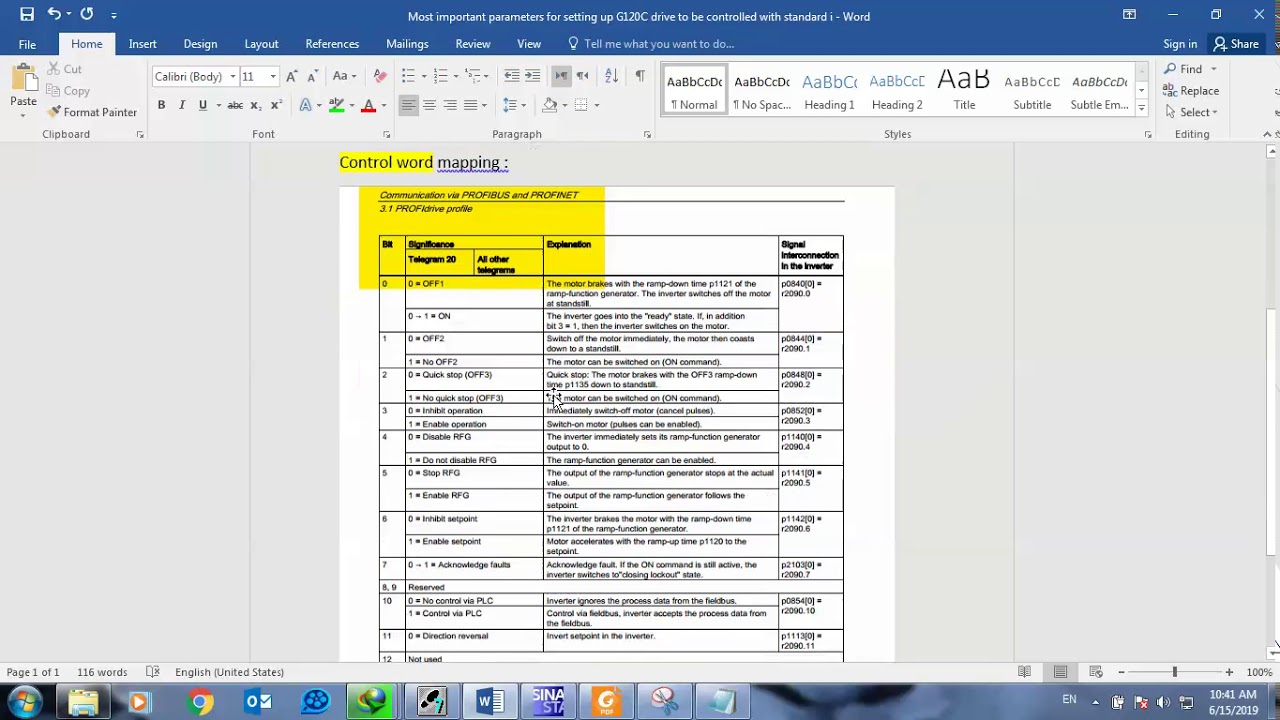Click the zoom slider handle
Screen dimensions: 1280x720
(x=1175, y=672)
